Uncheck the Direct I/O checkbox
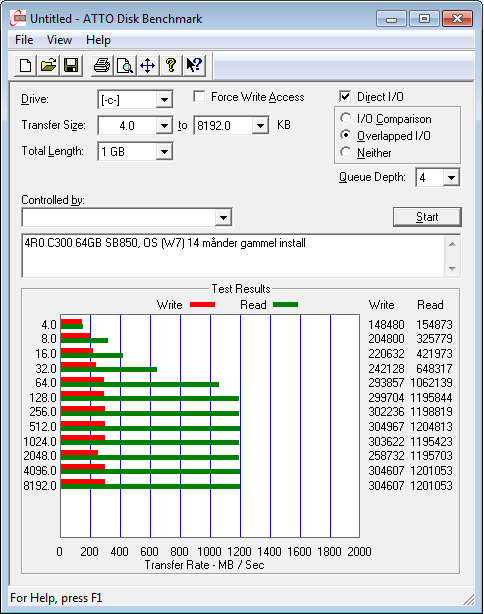 (345, 96)
